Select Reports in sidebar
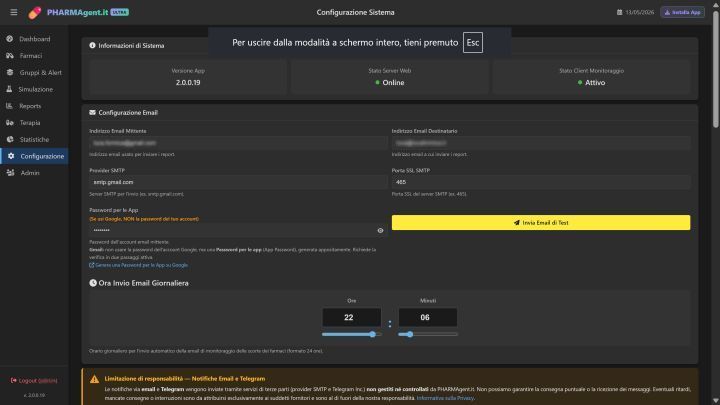 coord(34,106)
